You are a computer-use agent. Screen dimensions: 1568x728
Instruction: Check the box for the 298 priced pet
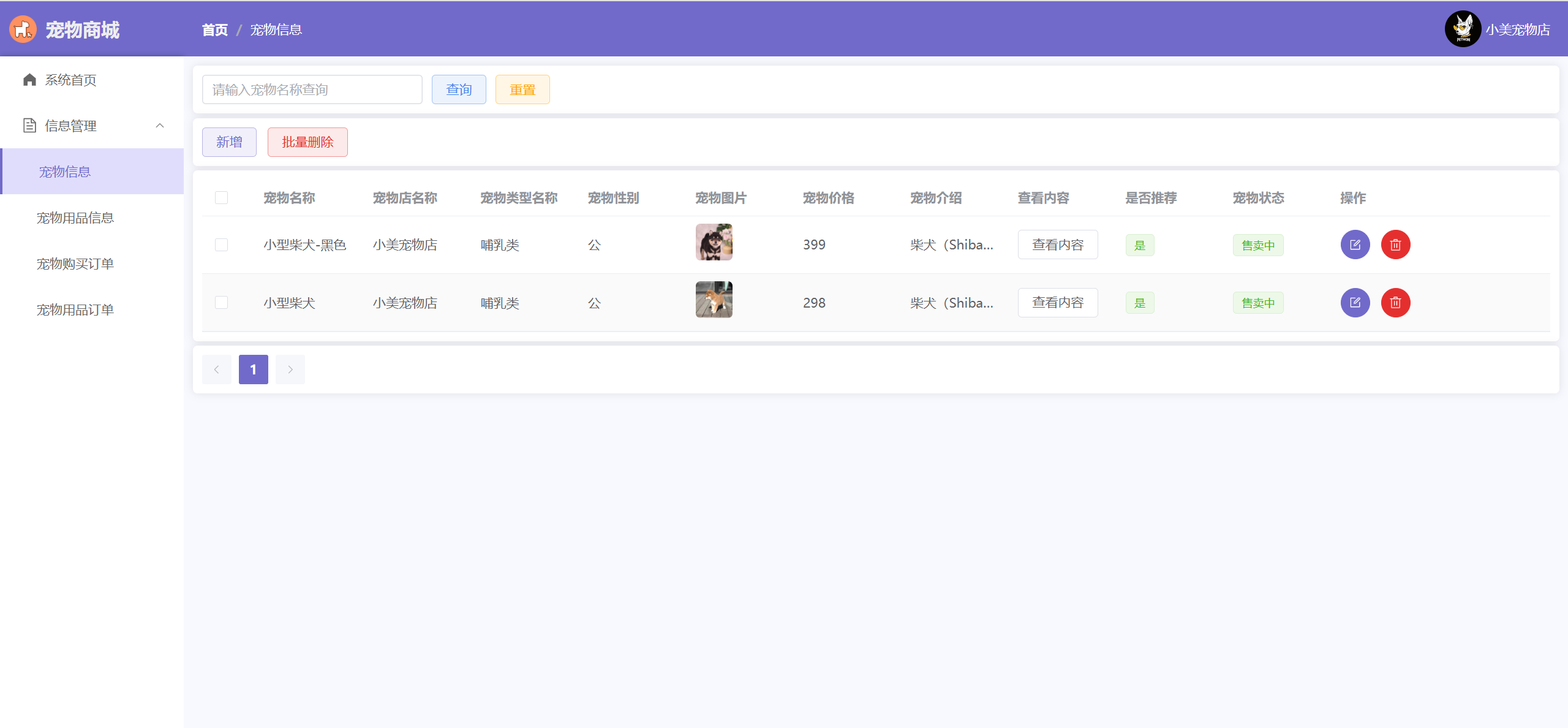222,303
